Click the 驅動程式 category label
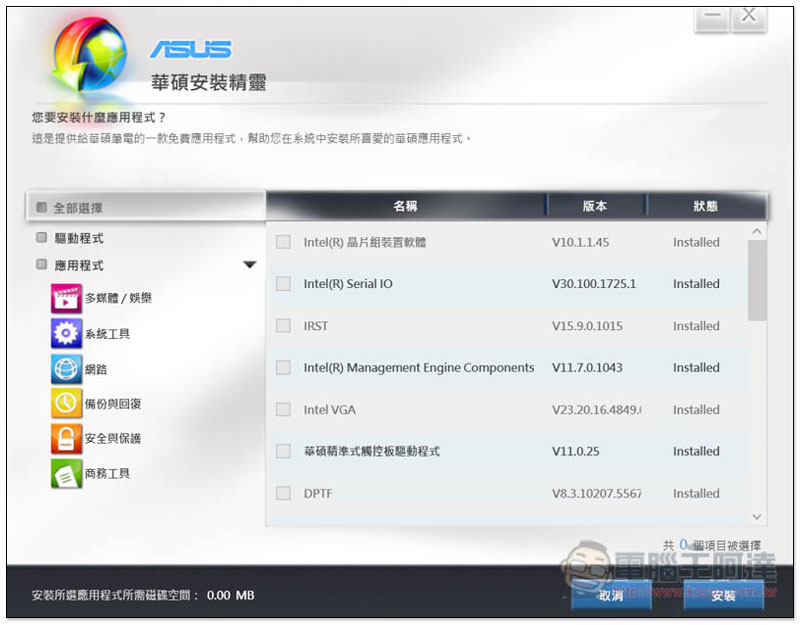Image resolution: width=800 pixels, height=625 pixels. [79, 238]
